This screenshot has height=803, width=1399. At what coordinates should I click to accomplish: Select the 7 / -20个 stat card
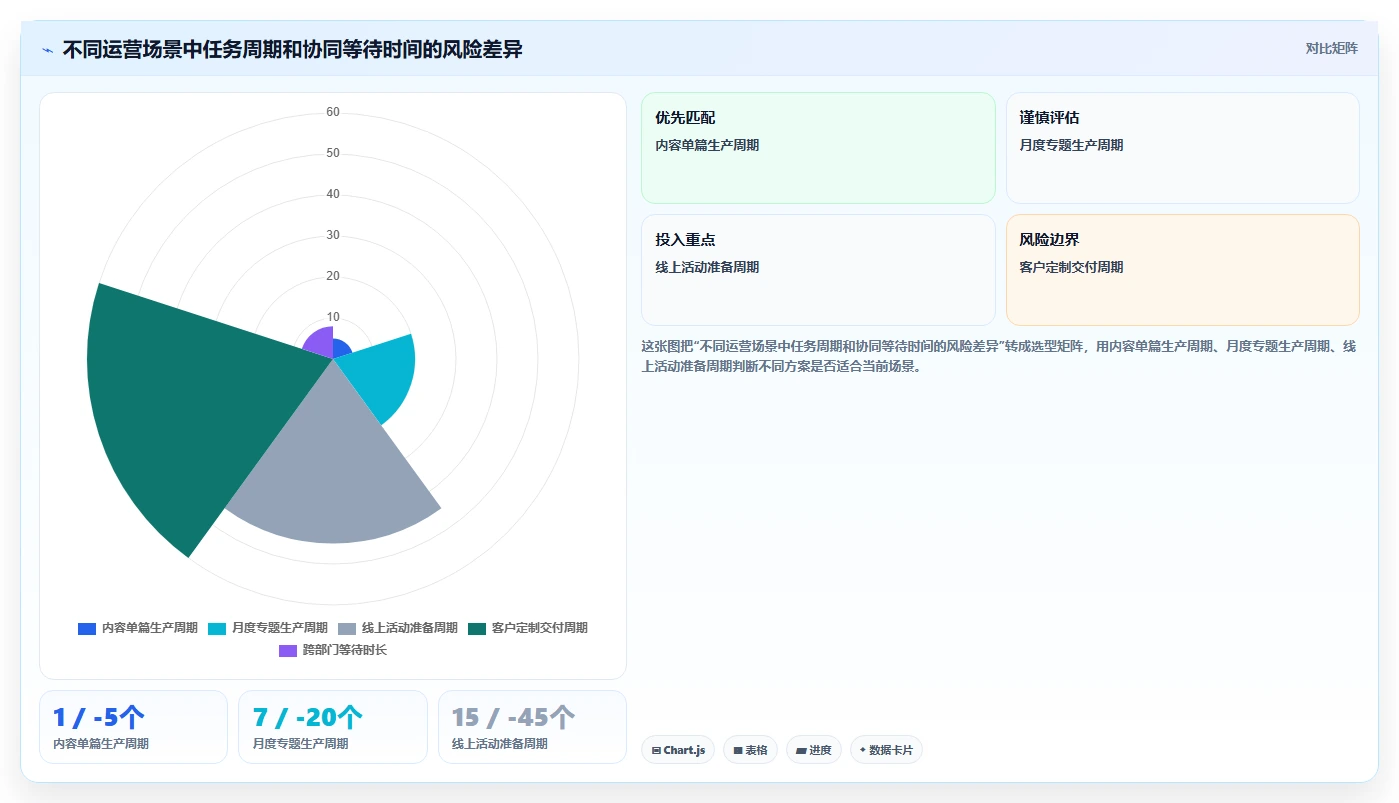333,727
